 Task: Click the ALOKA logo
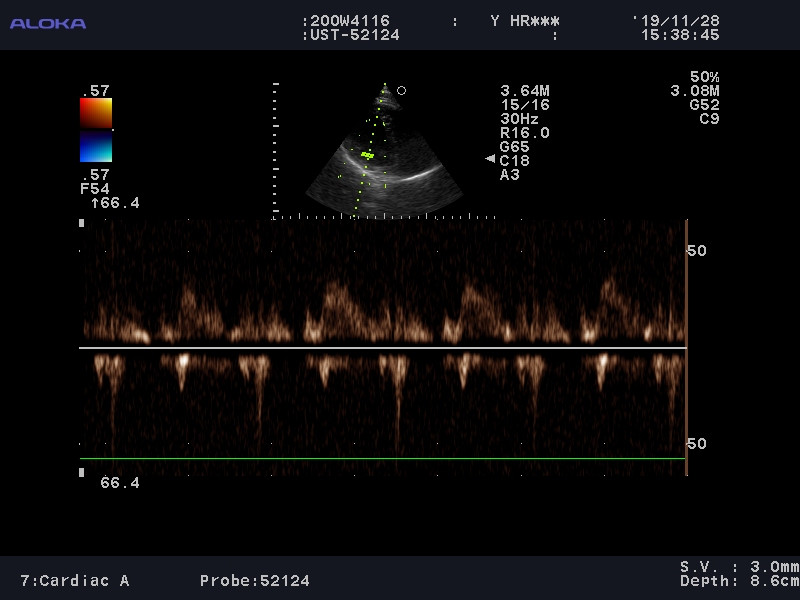point(48,23)
